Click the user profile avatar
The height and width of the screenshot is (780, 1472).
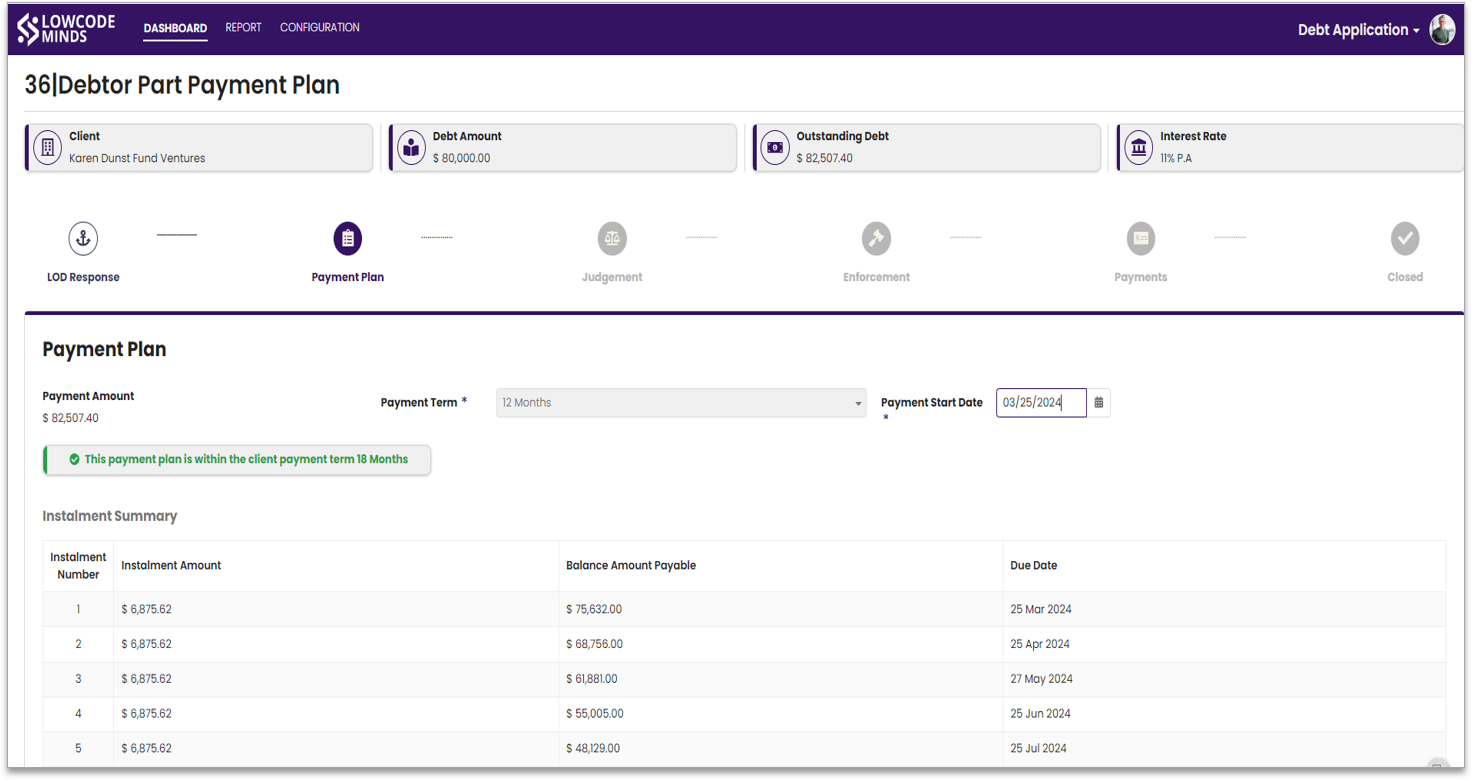(1442, 29)
